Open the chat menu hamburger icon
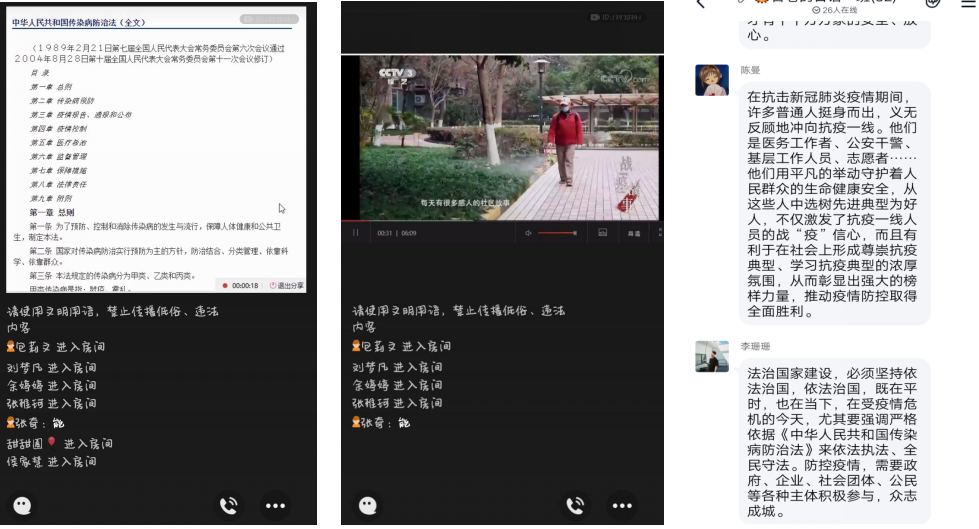Image resolution: width=979 pixels, height=529 pixels. click(967, 5)
